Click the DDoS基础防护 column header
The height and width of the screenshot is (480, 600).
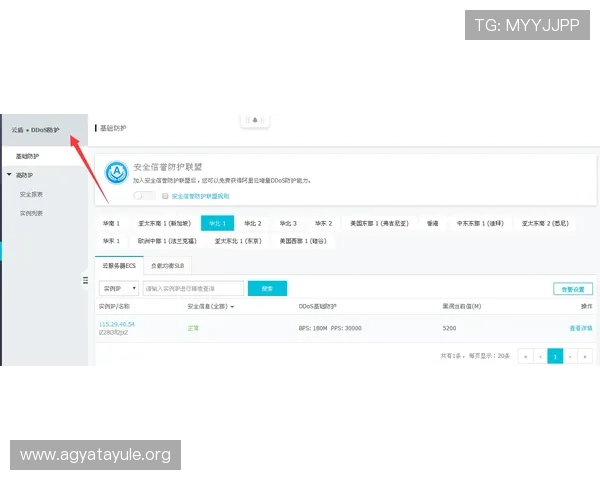pos(317,306)
